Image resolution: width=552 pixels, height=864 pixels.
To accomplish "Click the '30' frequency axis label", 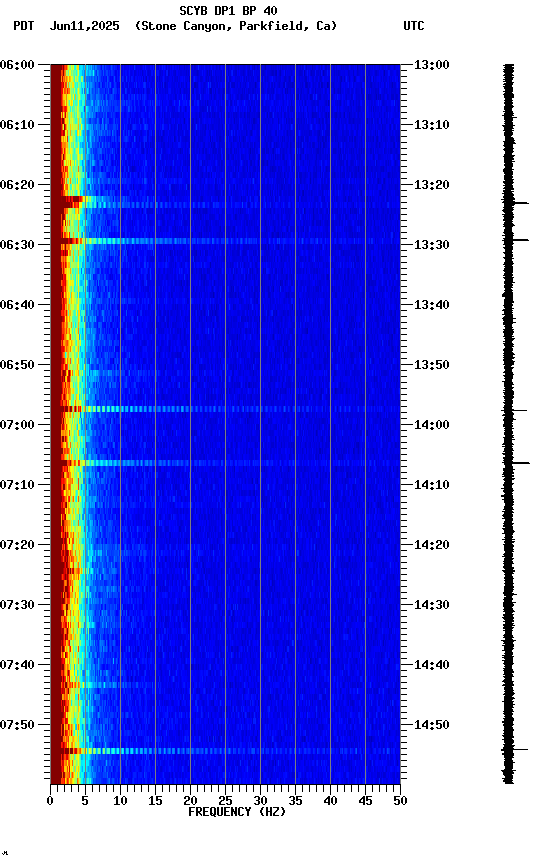I will point(260,801).
